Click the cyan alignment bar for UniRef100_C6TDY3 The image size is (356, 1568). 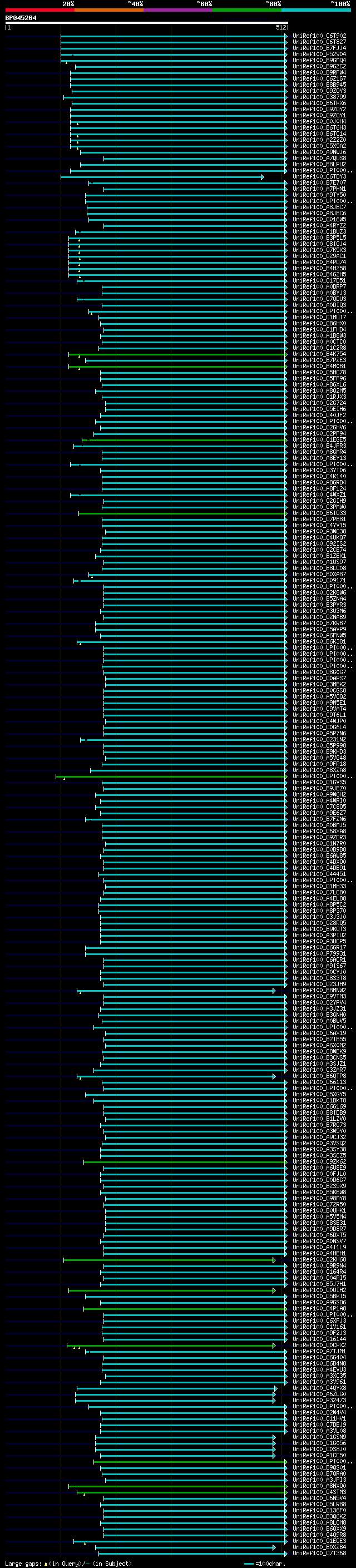coord(162,177)
